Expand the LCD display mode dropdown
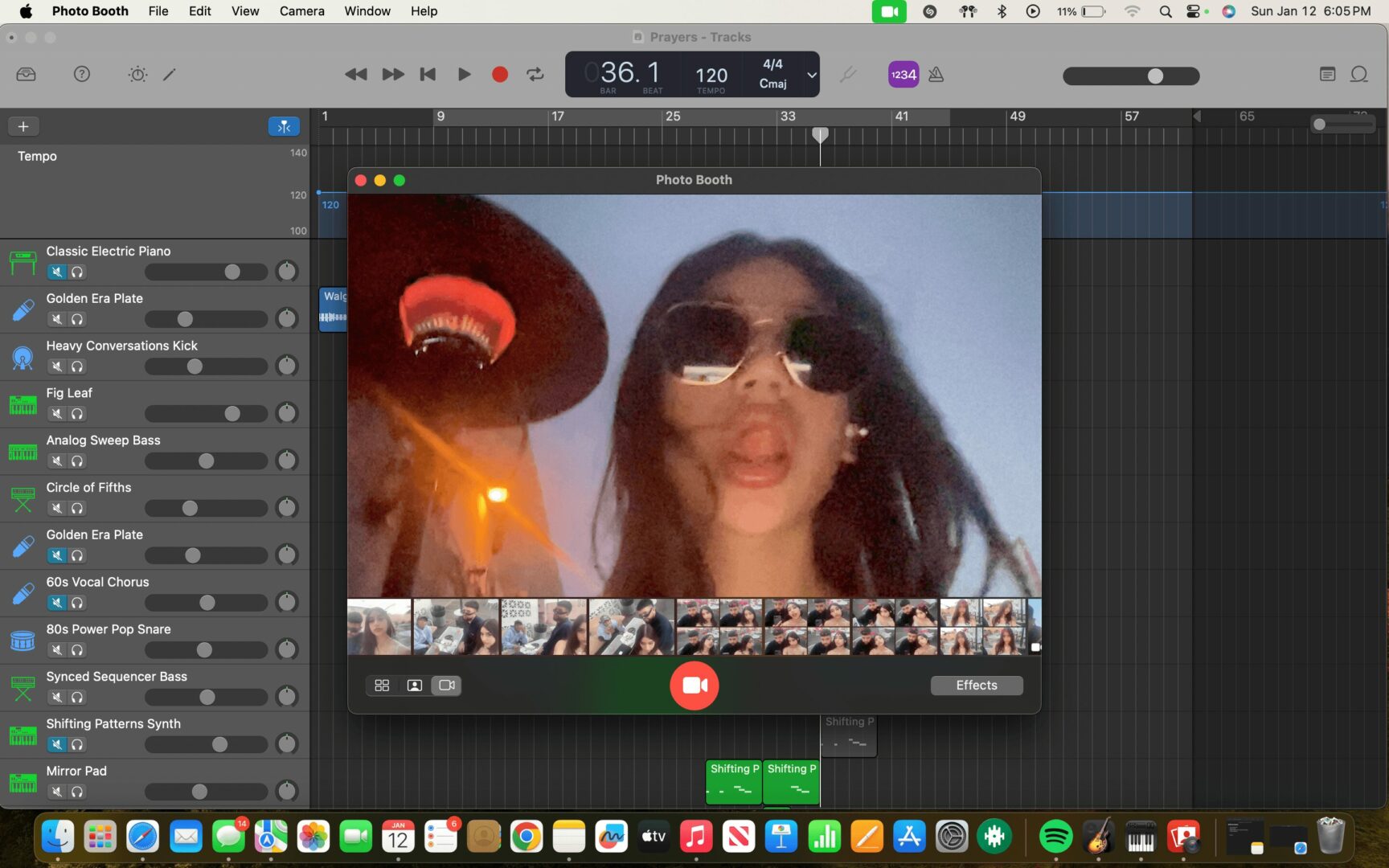Screen dimensions: 1389x868 (x=812, y=75)
